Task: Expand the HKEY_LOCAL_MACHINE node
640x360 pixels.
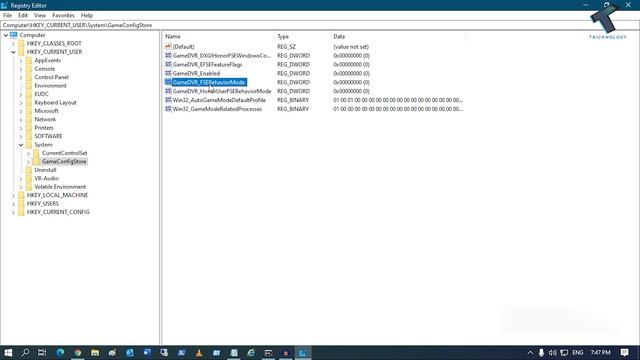Action: point(13,196)
